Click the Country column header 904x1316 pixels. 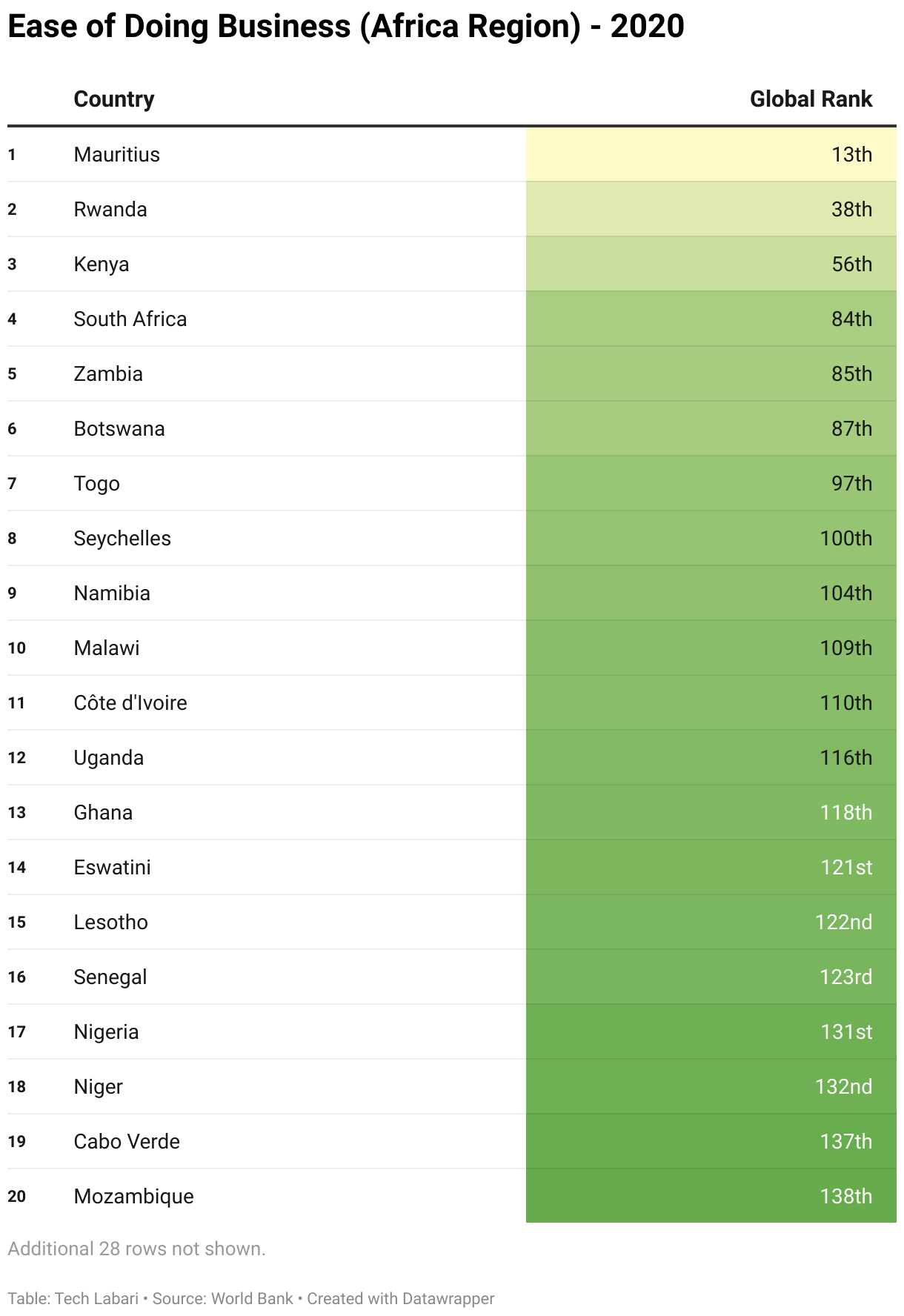point(114,99)
